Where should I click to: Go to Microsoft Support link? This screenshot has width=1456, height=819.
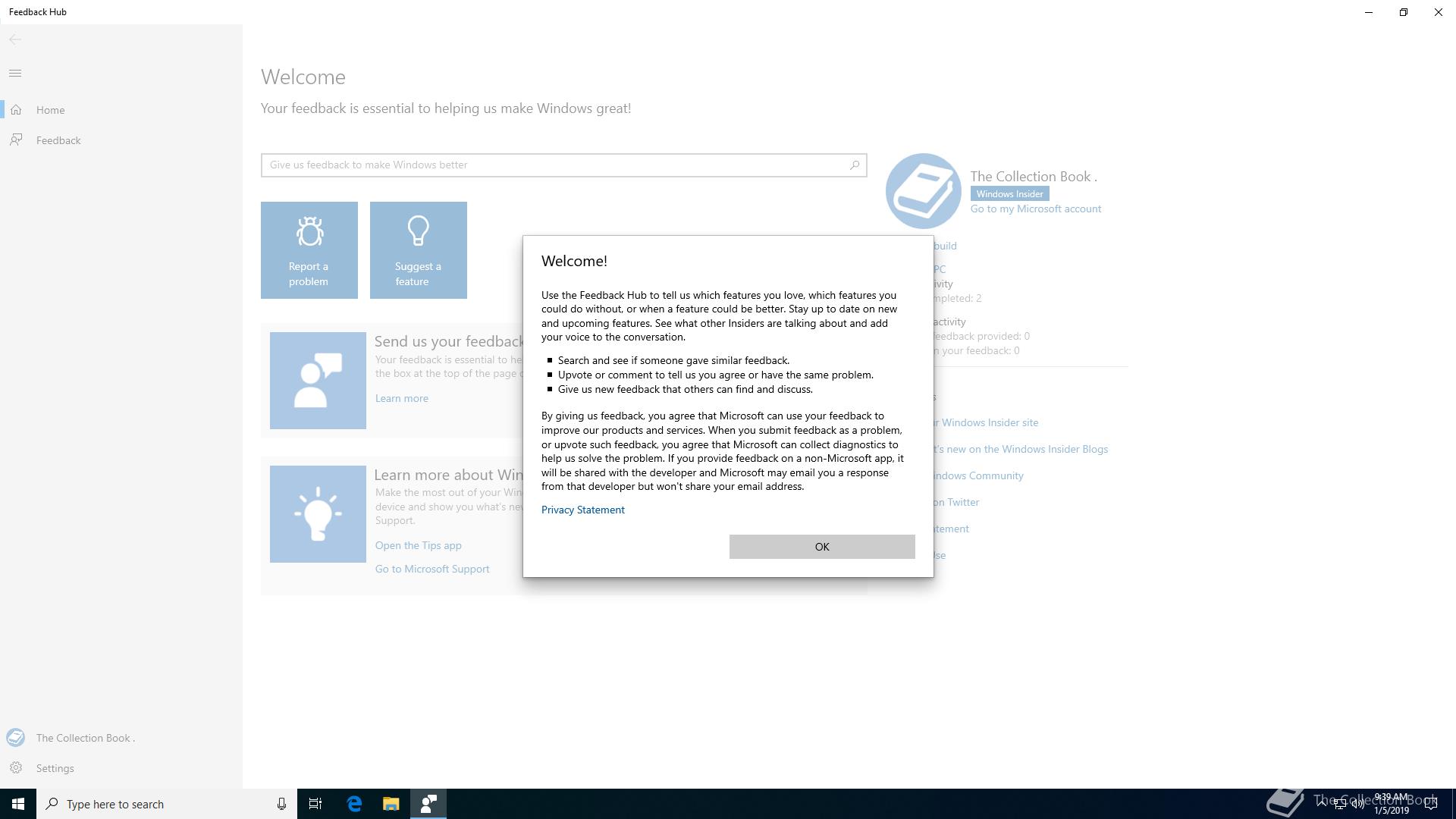point(432,569)
